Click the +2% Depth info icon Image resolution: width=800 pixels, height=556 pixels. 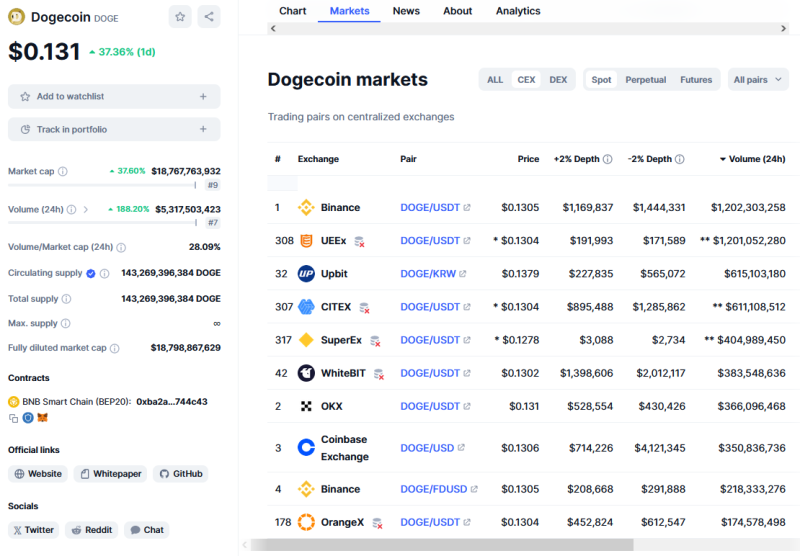(x=608, y=159)
